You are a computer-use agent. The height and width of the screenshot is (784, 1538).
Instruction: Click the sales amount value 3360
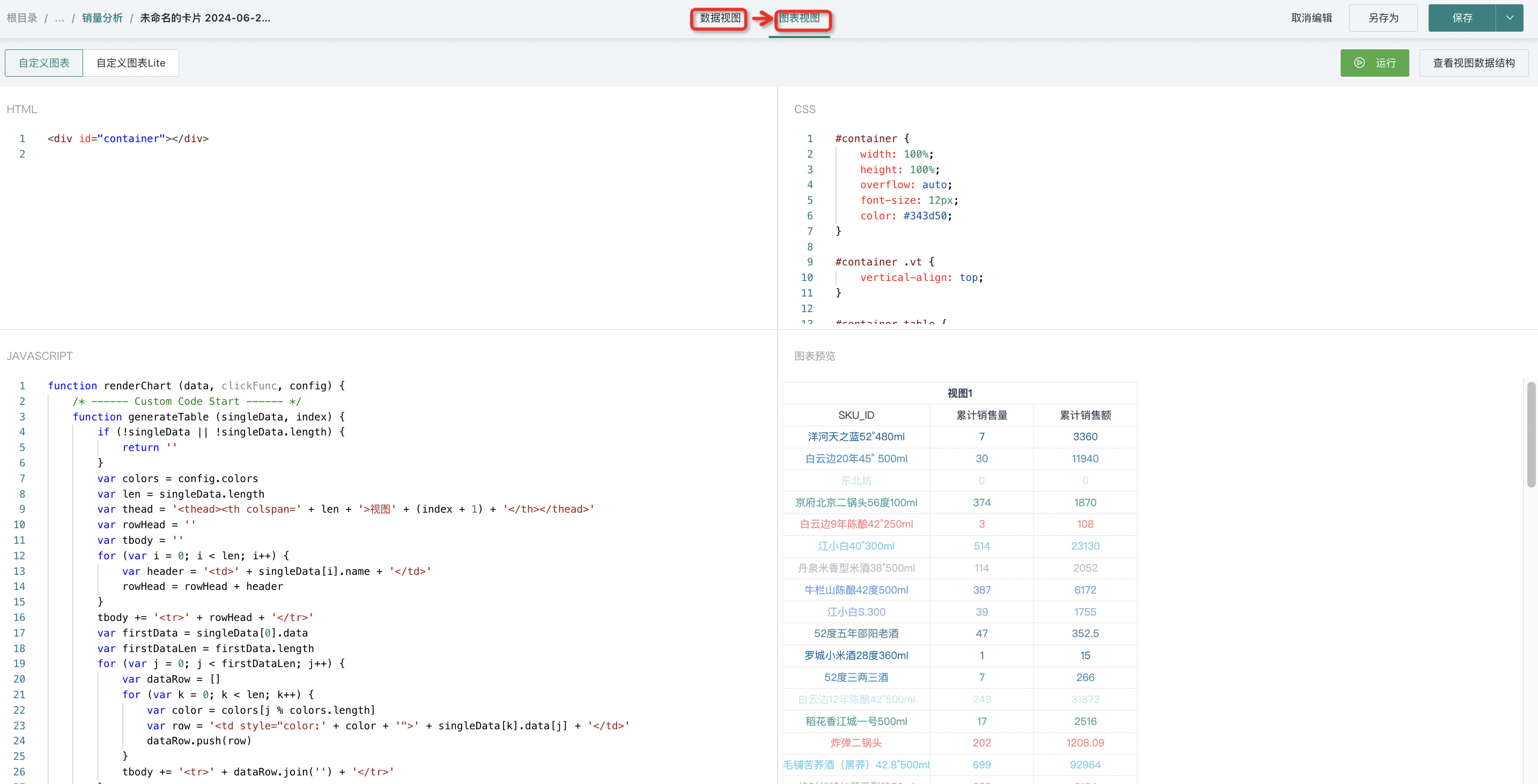tap(1085, 437)
